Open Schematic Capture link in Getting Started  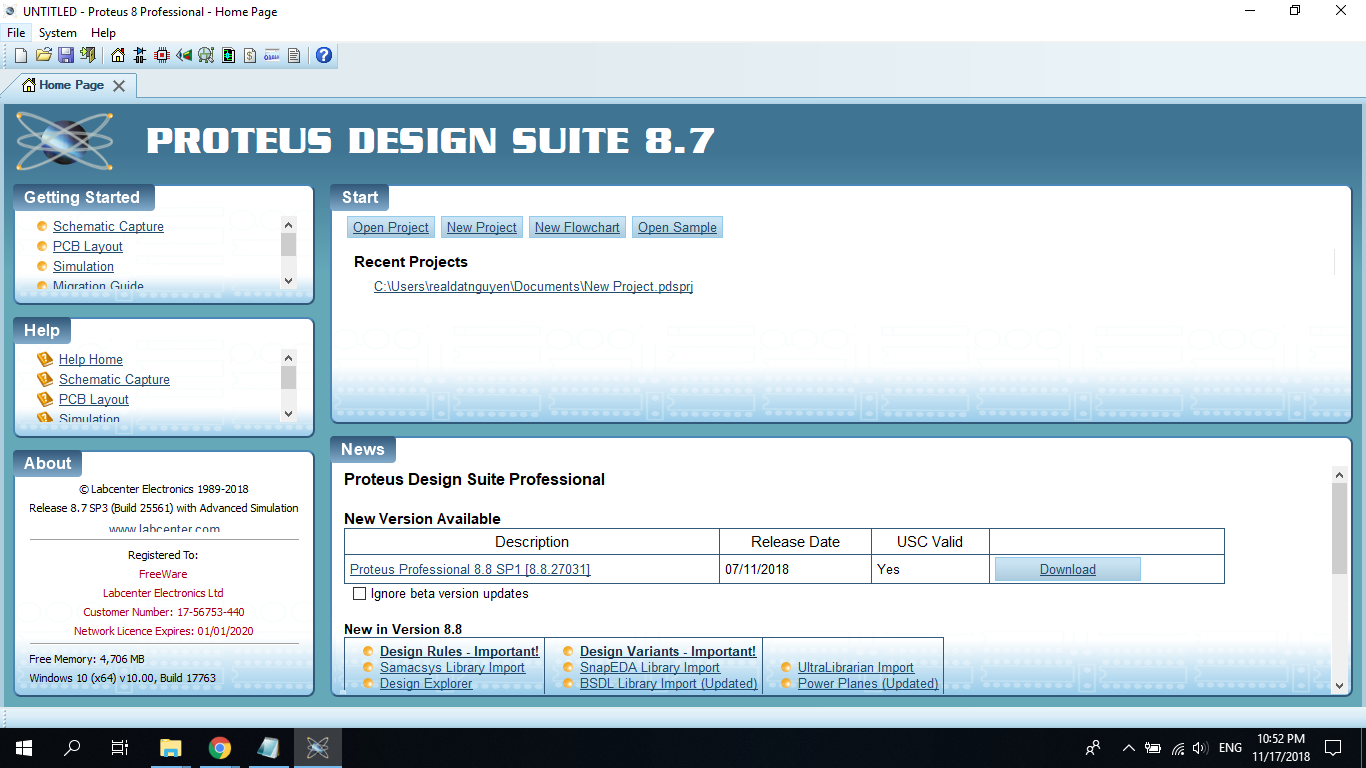click(x=108, y=227)
